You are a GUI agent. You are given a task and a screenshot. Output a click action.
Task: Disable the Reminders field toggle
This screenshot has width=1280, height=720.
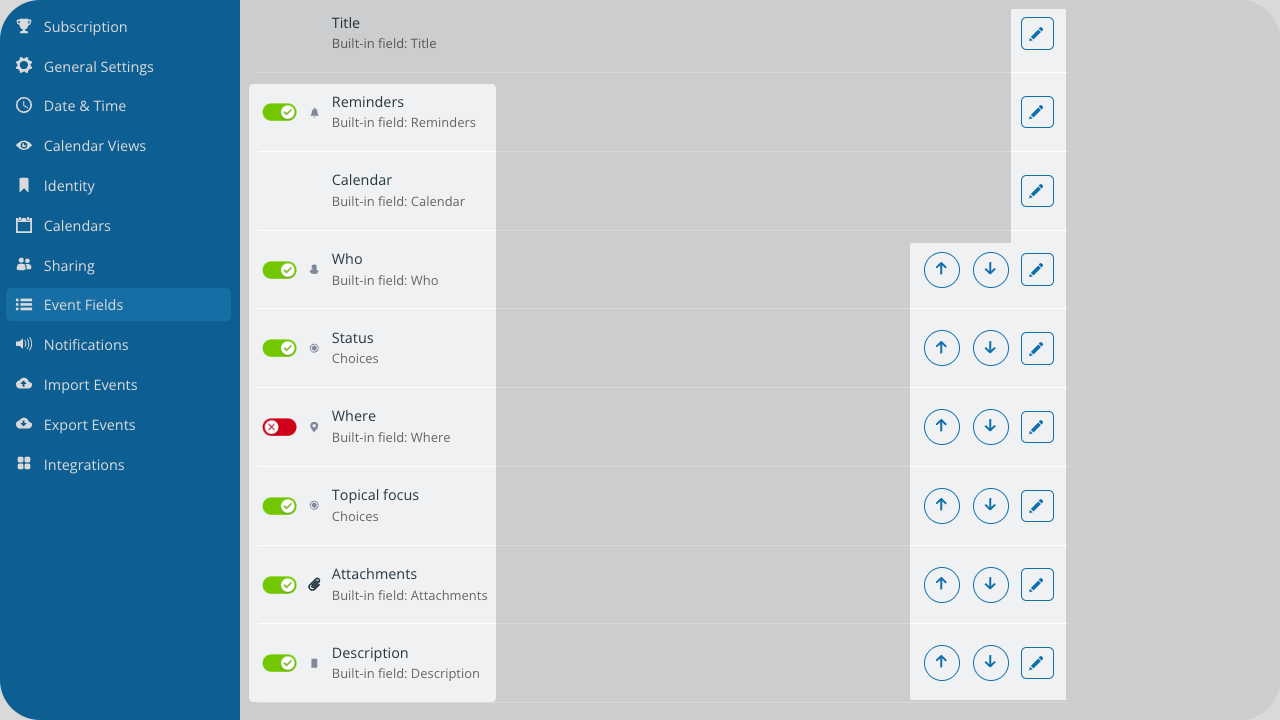click(x=279, y=112)
